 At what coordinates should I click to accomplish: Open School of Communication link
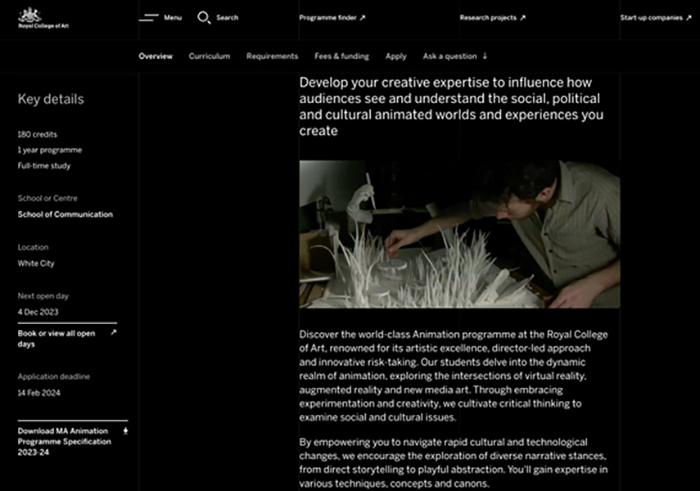(x=65, y=214)
